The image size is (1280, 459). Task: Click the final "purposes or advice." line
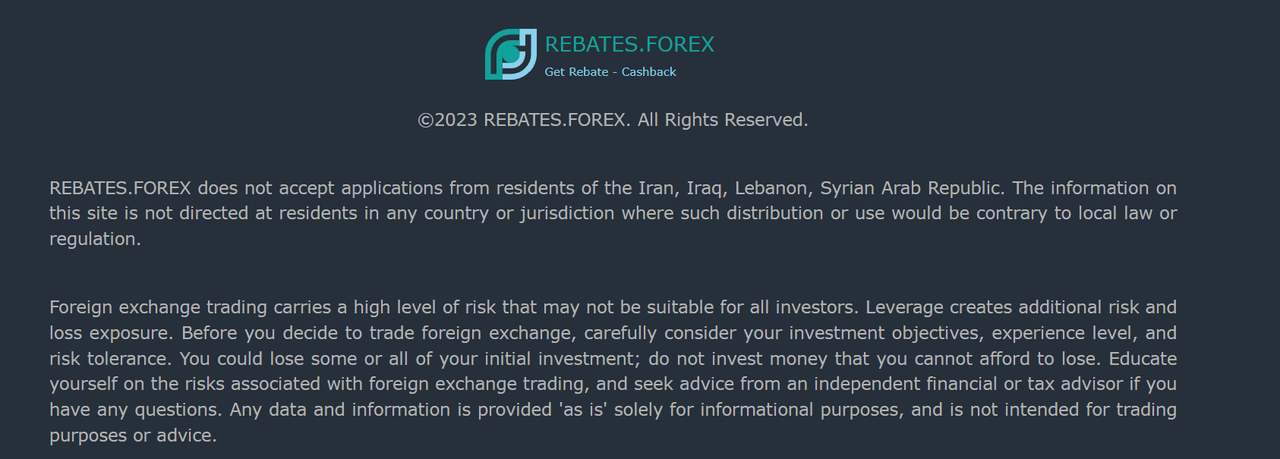click(x=132, y=436)
